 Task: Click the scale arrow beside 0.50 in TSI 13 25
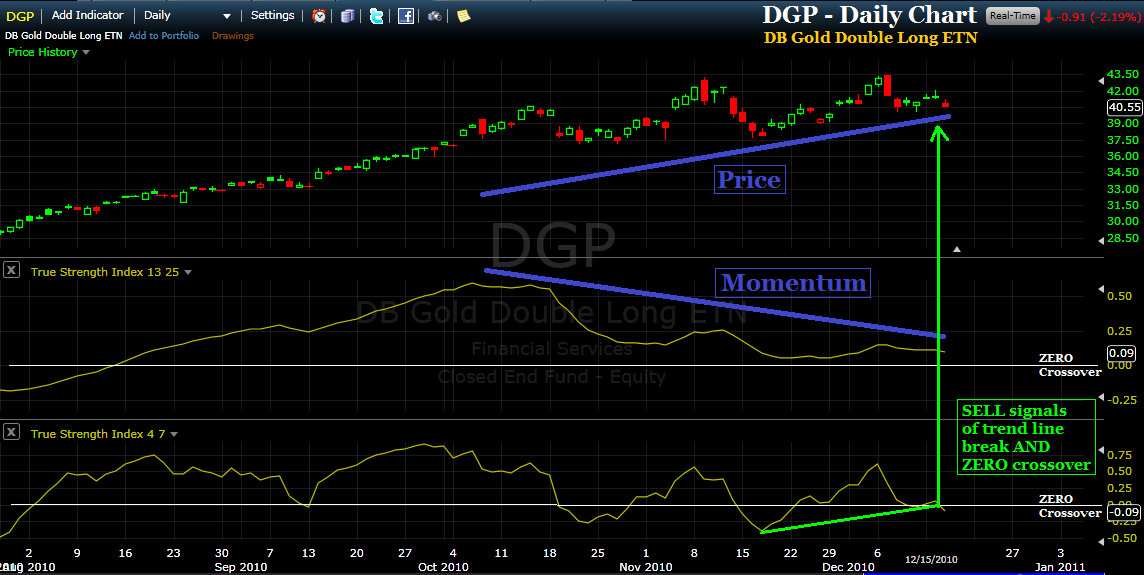tap(1101, 290)
